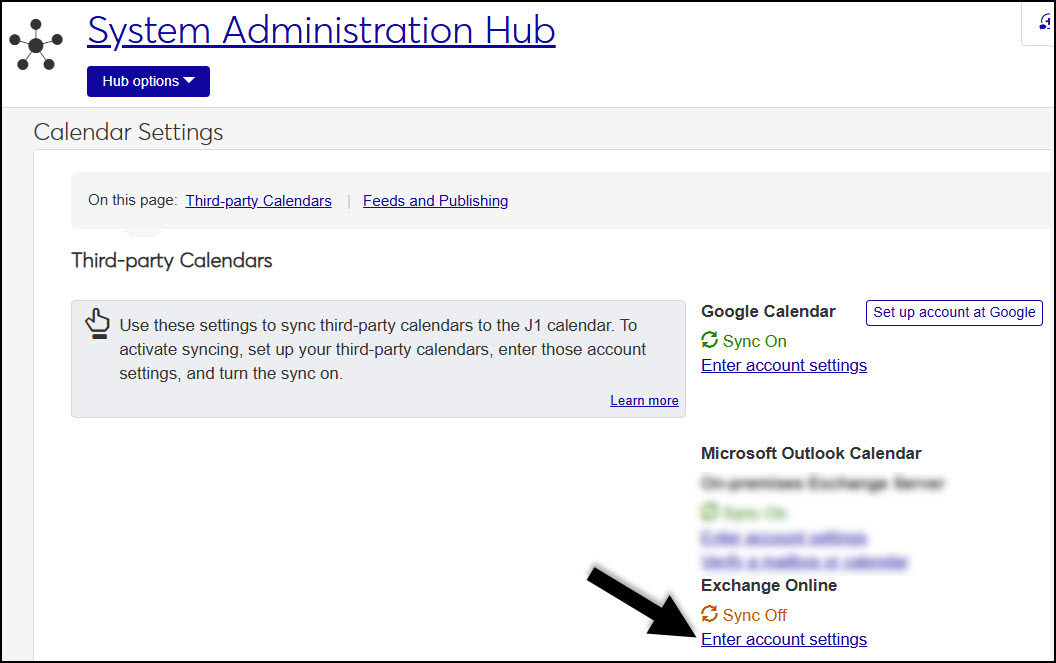Click the Set up account at Google button

coord(953,312)
